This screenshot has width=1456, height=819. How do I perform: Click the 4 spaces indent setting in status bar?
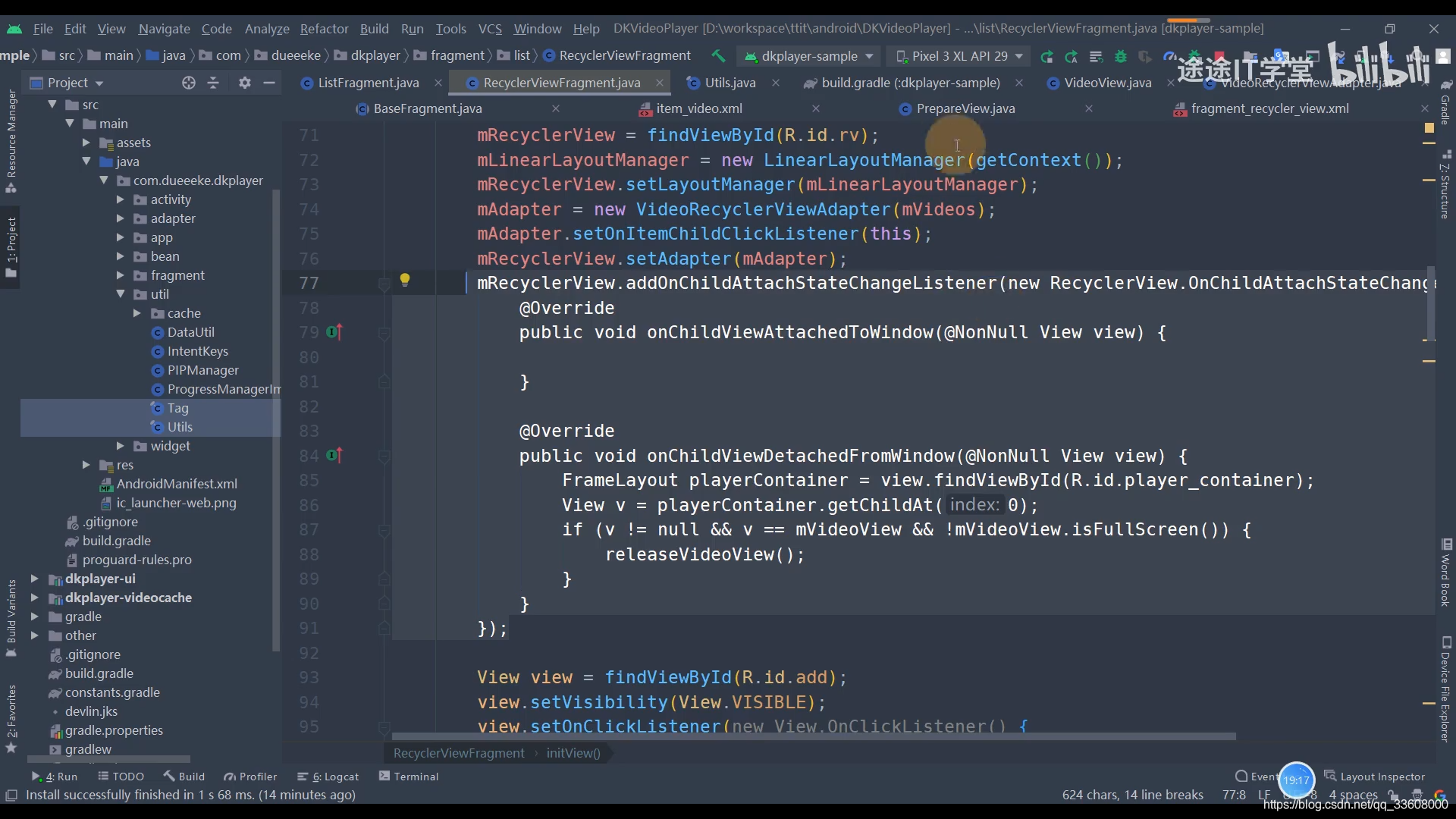pyautogui.click(x=1354, y=794)
